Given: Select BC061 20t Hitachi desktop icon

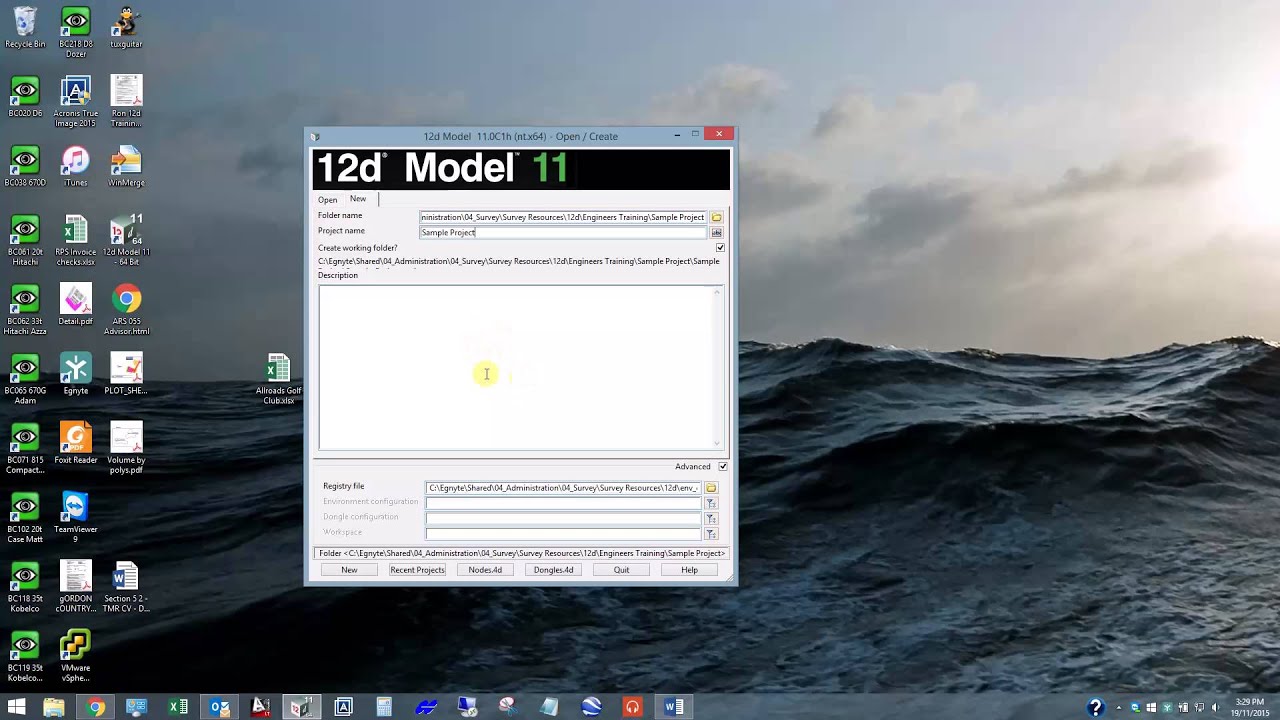Looking at the screenshot, I should pos(25,240).
